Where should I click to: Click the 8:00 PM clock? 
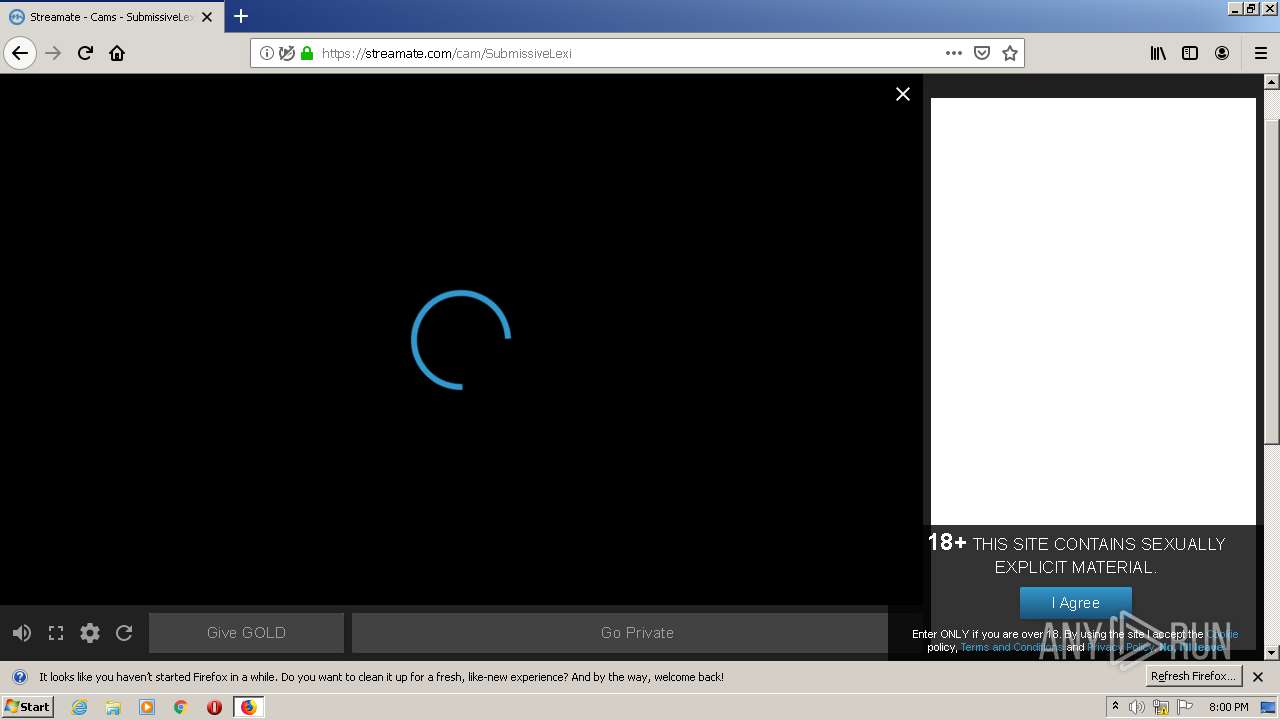point(1228,707)
